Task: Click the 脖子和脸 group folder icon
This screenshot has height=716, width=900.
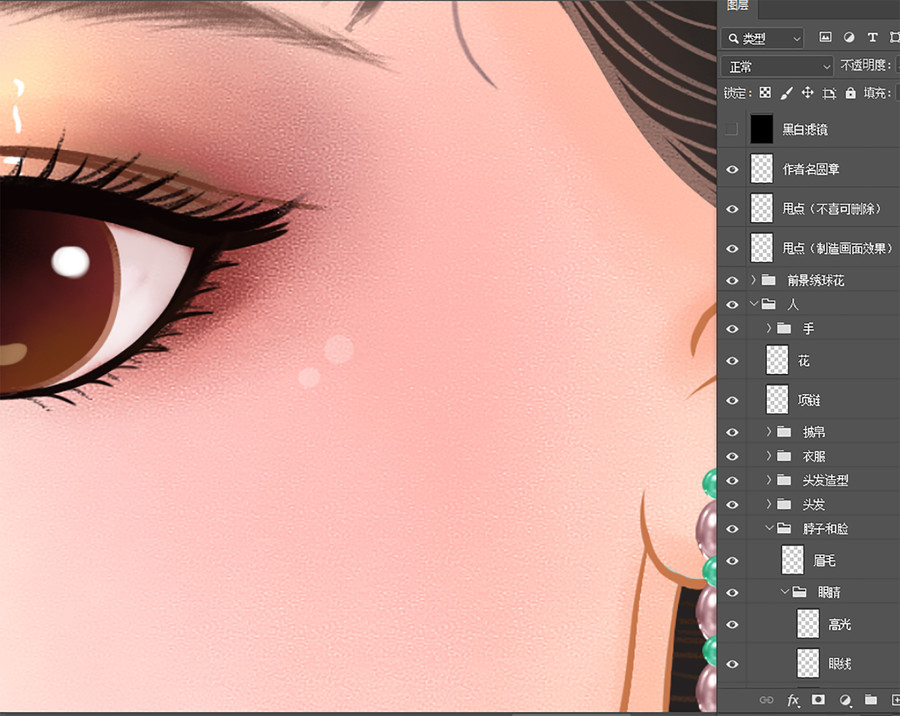Action: [784, 528]
